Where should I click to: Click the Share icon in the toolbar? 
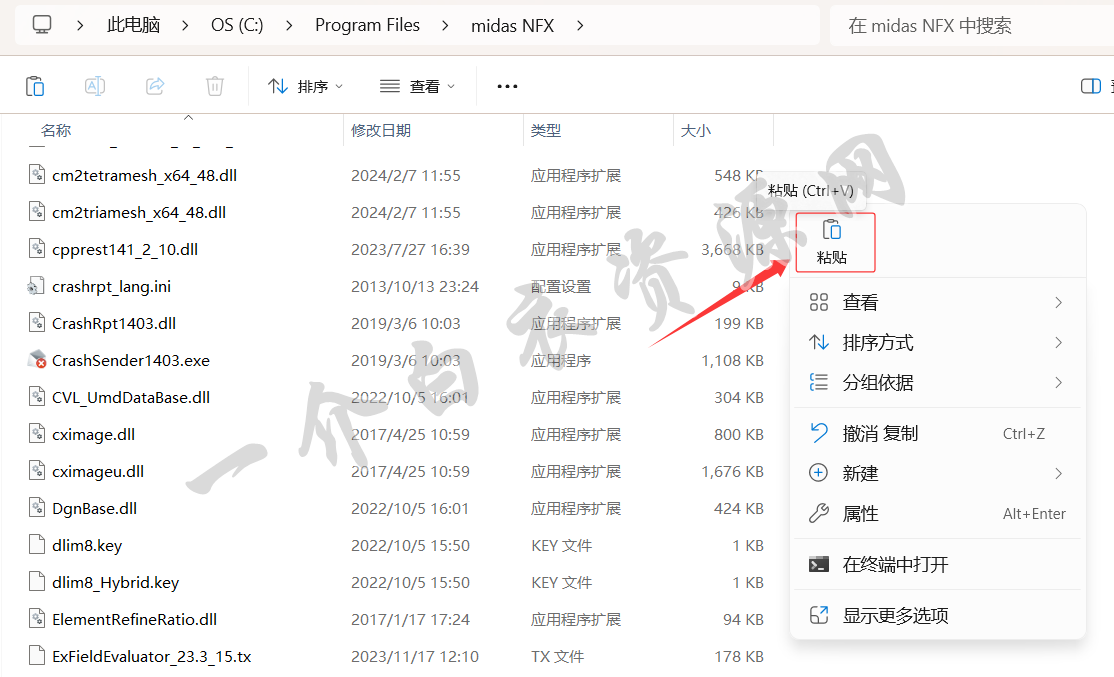[155, 86]
